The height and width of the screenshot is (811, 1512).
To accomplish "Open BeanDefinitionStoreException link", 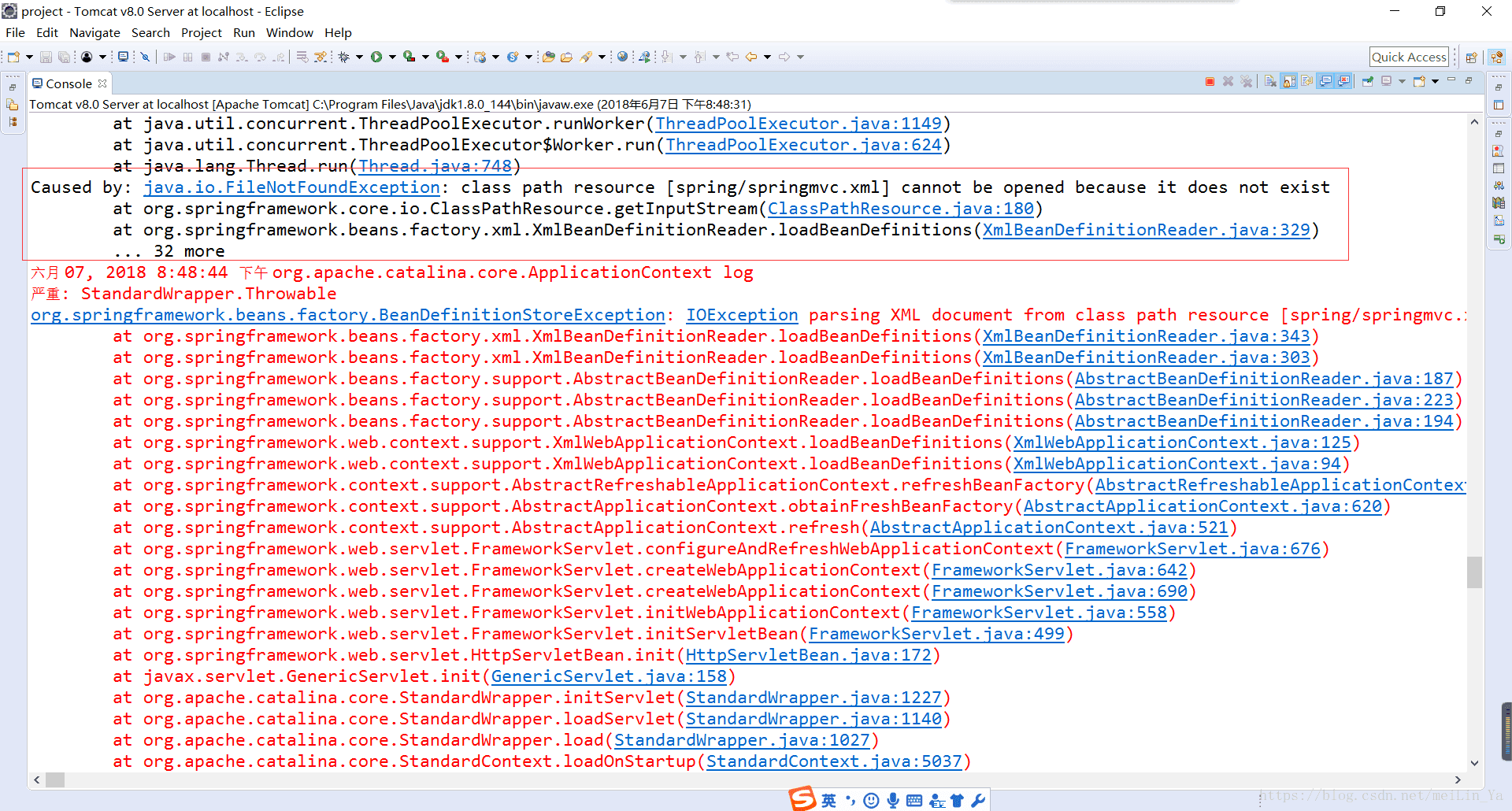I will coord(348,315).
